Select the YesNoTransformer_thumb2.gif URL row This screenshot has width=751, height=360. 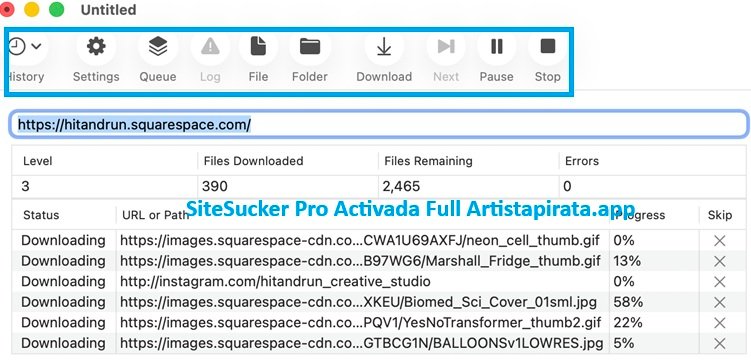[x=360, y=323]
